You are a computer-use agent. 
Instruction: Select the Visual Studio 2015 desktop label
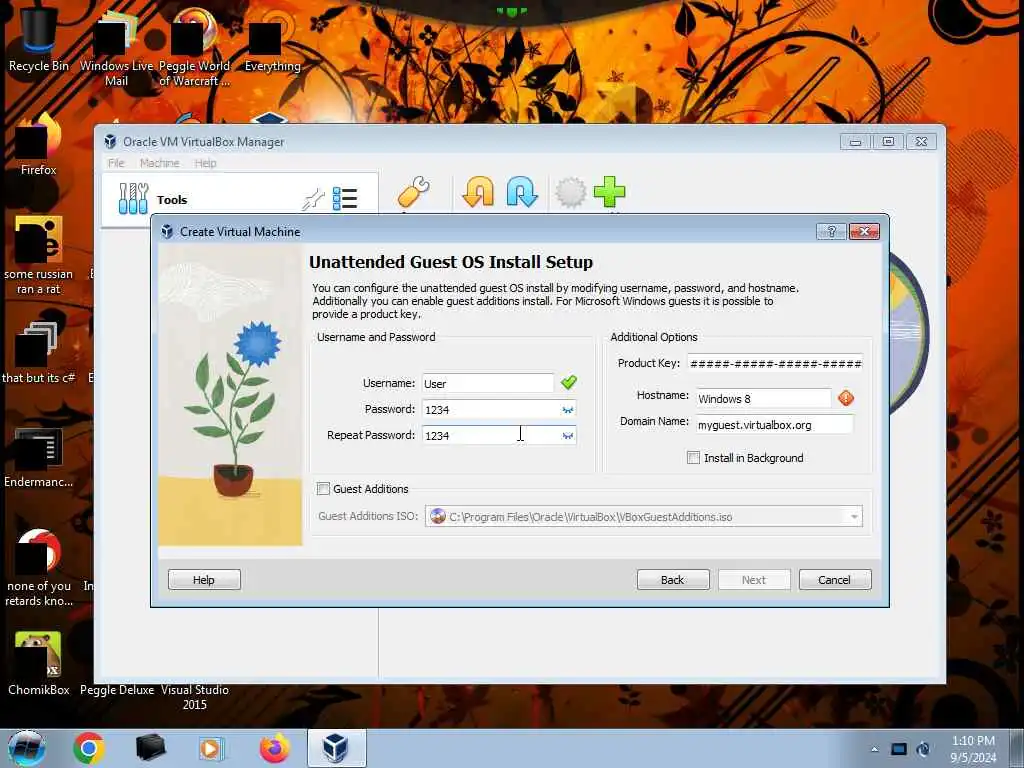pos(195,697)
